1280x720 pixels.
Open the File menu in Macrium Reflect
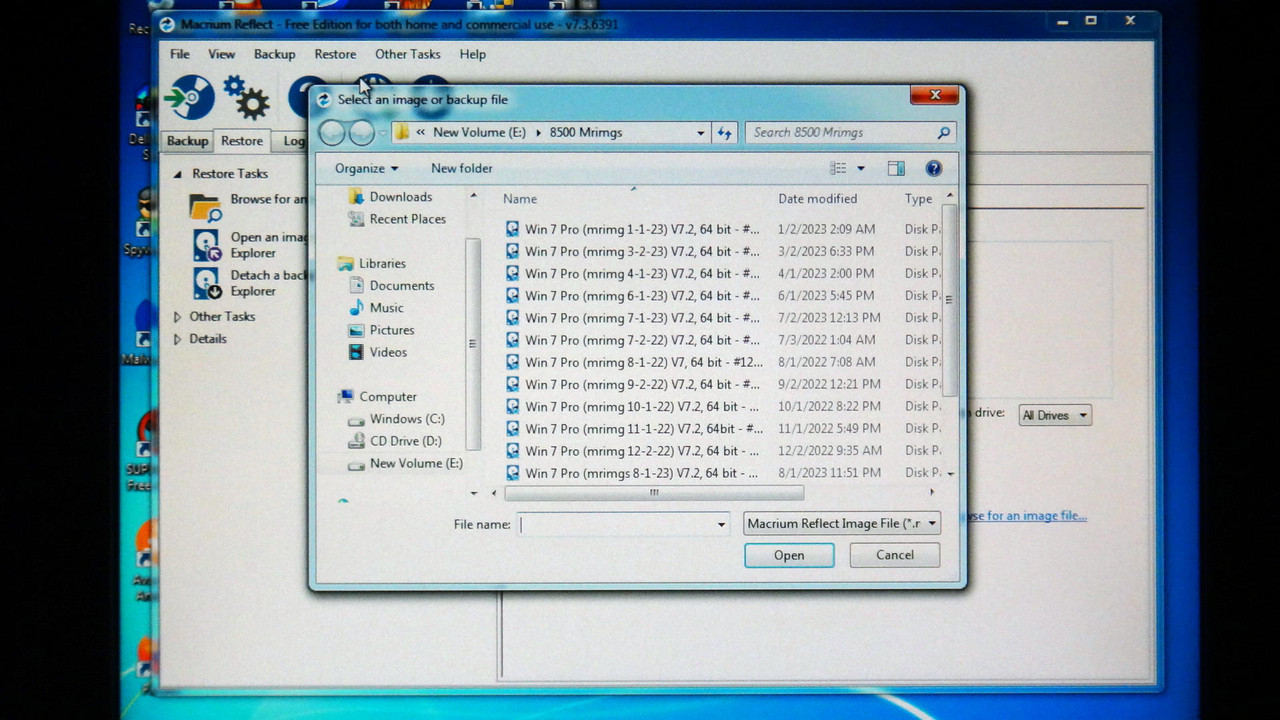(x=180, y=54)
